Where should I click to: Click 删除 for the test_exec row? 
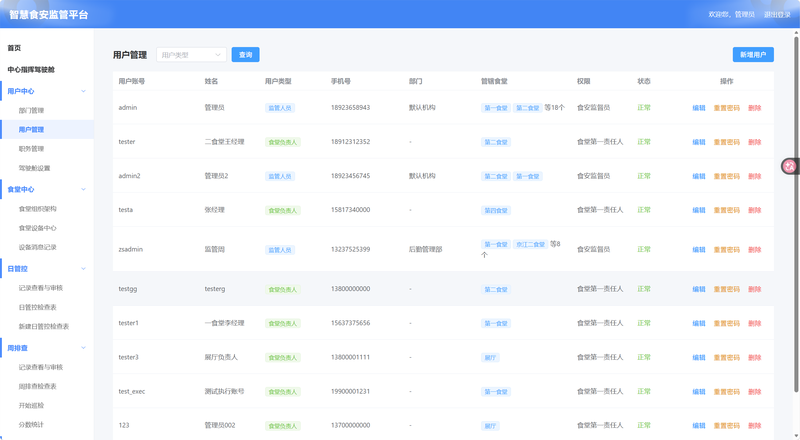(755, 392)
